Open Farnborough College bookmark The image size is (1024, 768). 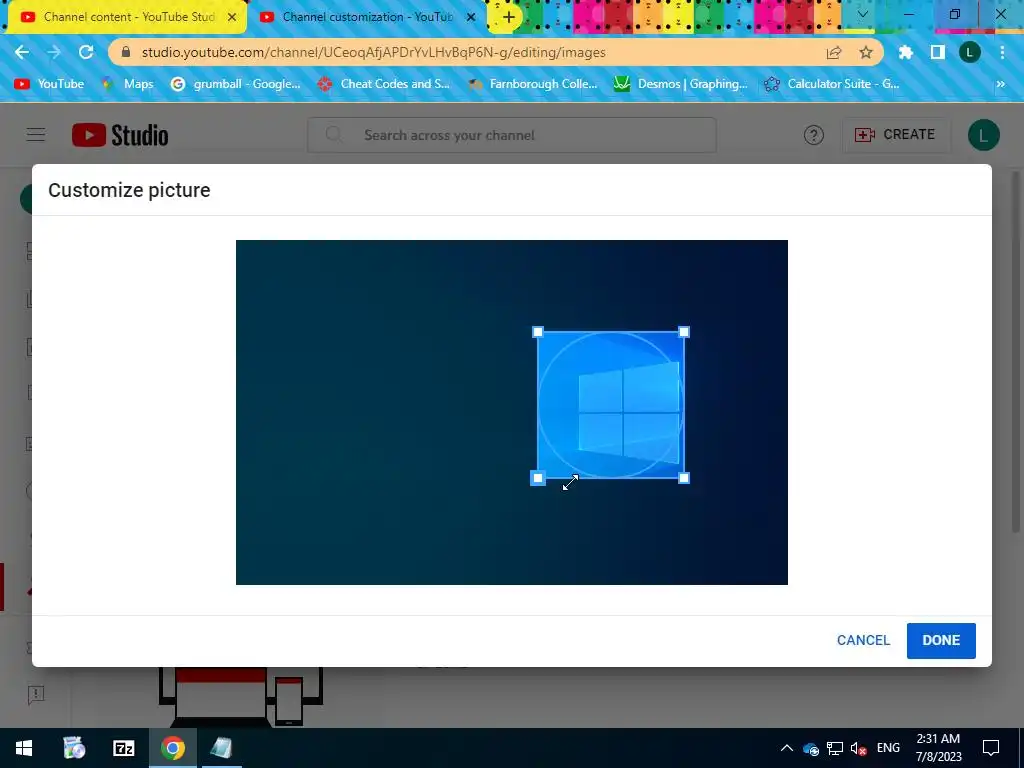click(x=533, y=84)
